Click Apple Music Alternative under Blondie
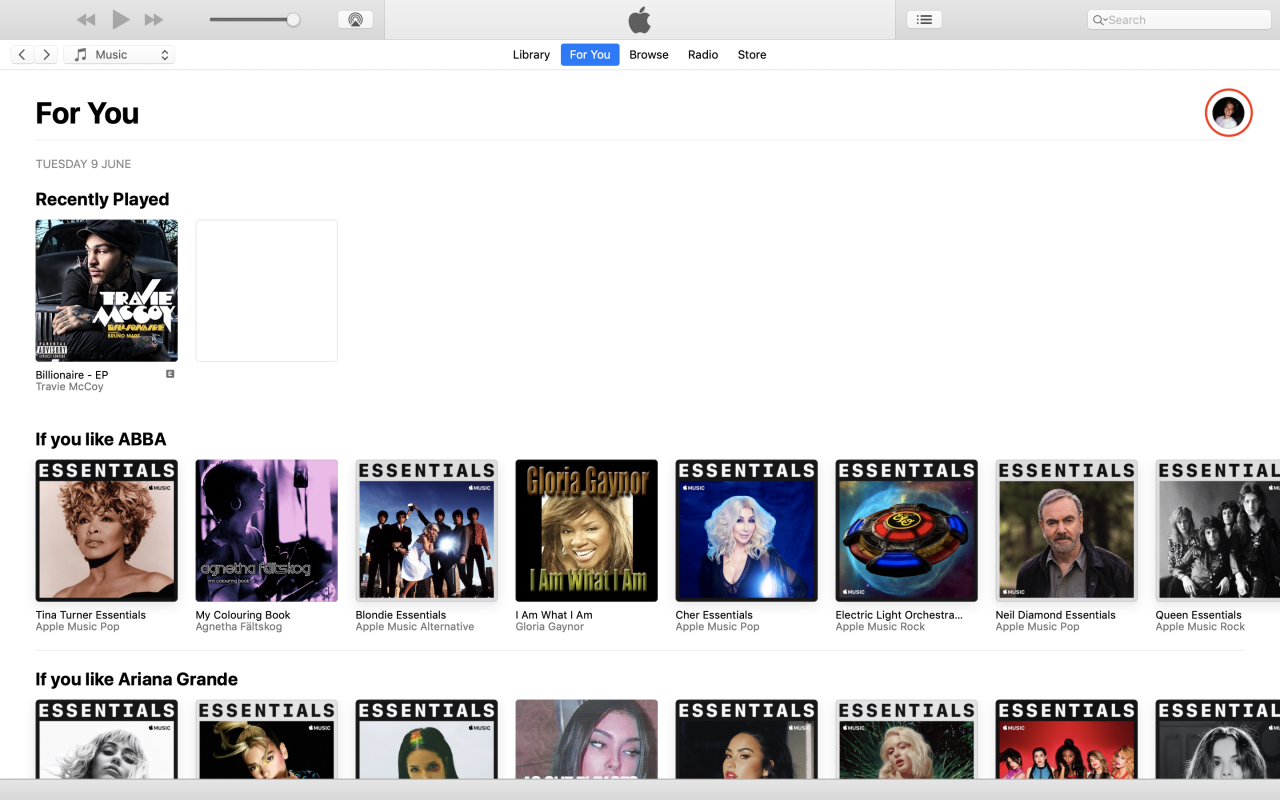Viewport: 1280px width, 800px height. [x=415, y=627]
